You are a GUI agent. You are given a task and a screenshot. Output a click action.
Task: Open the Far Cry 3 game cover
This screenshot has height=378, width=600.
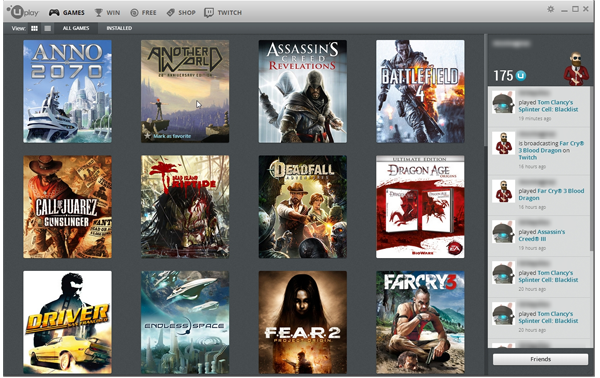[x=420, y=323]
